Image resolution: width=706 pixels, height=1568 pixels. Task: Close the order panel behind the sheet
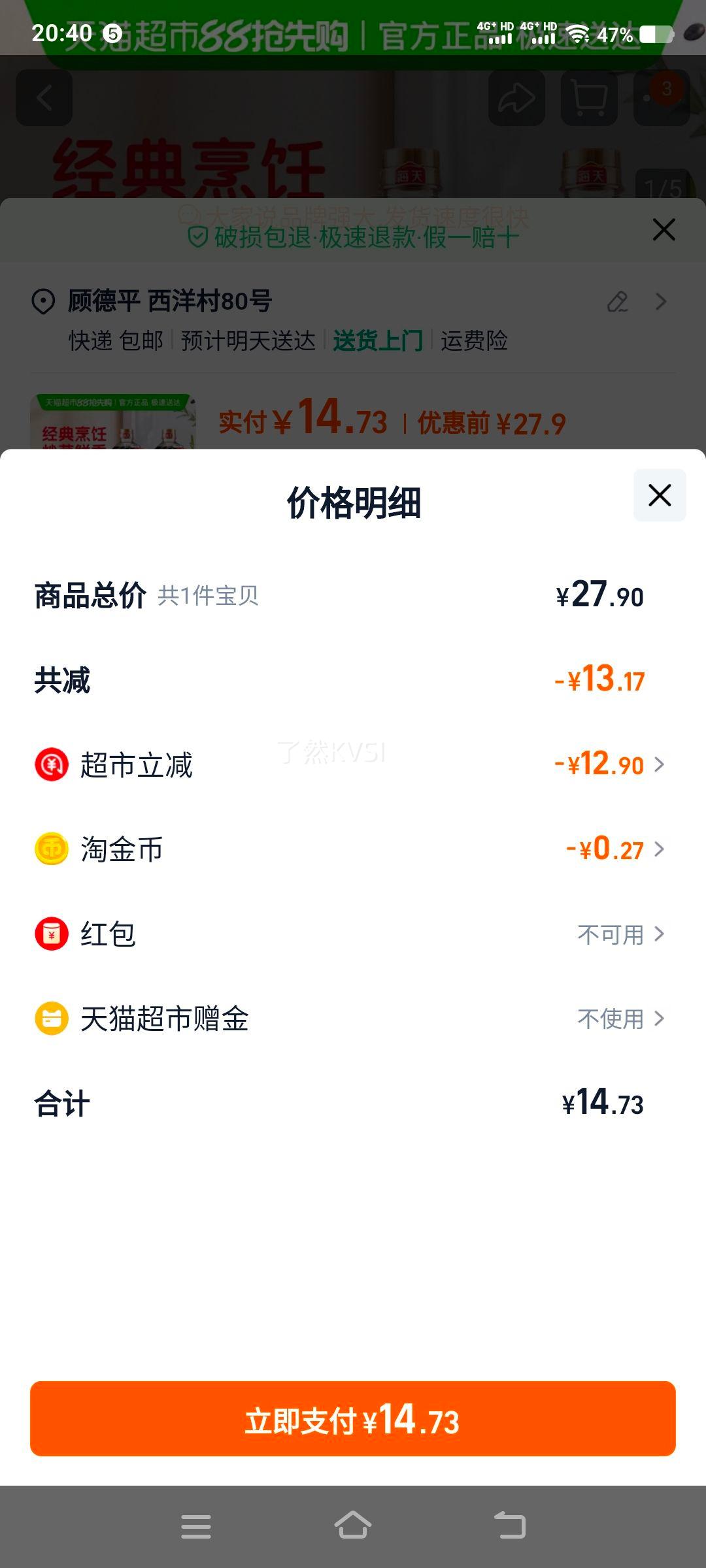pos(664,230)
